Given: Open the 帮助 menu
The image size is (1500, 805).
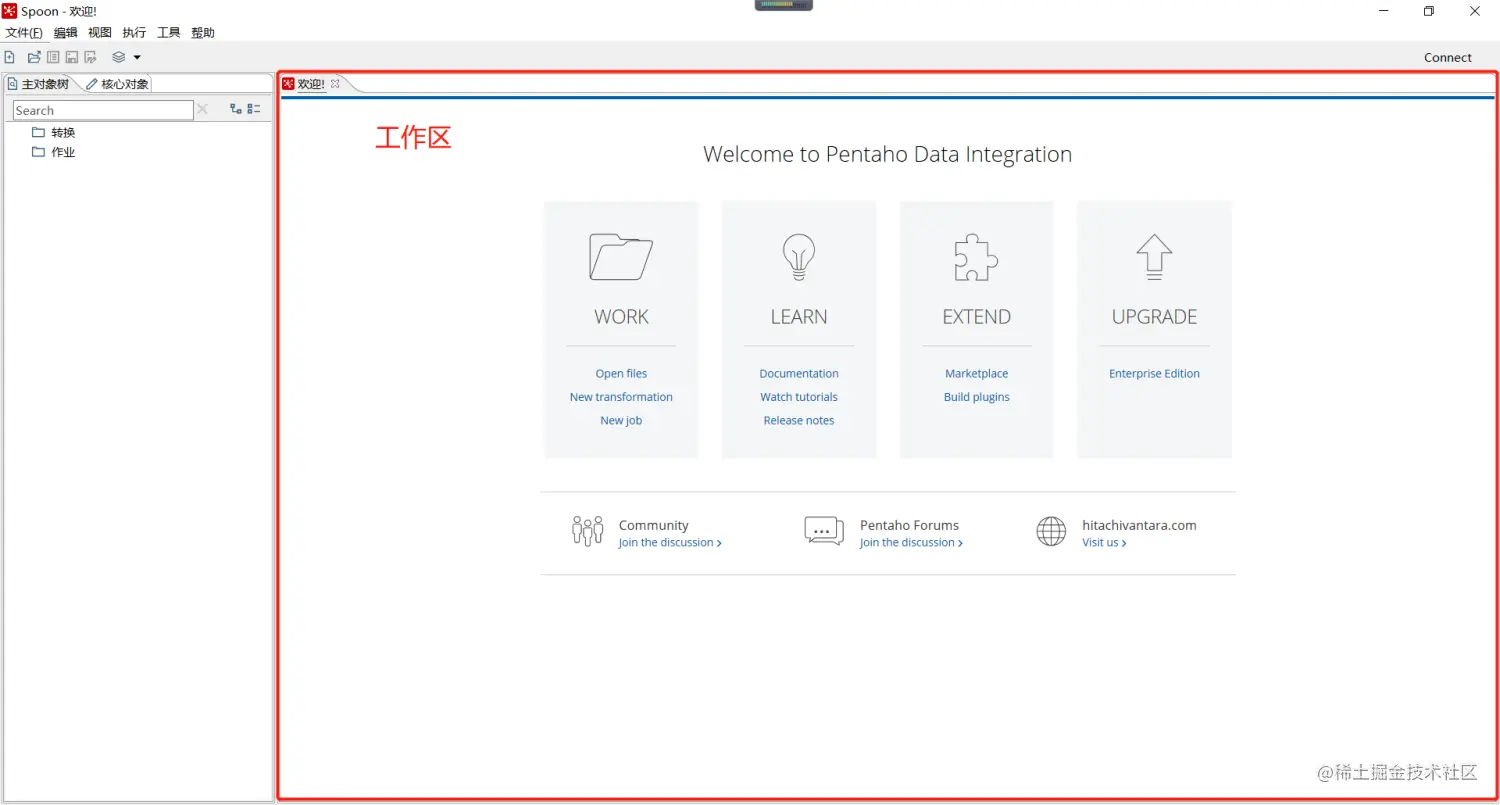Looking at the screenshot, I should click(x=203, y=33).
